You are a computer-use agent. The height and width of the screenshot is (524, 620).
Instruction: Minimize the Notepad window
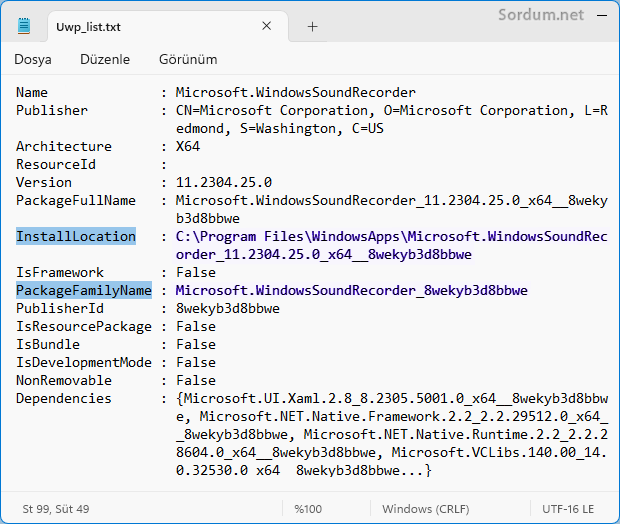pos(602,16)
